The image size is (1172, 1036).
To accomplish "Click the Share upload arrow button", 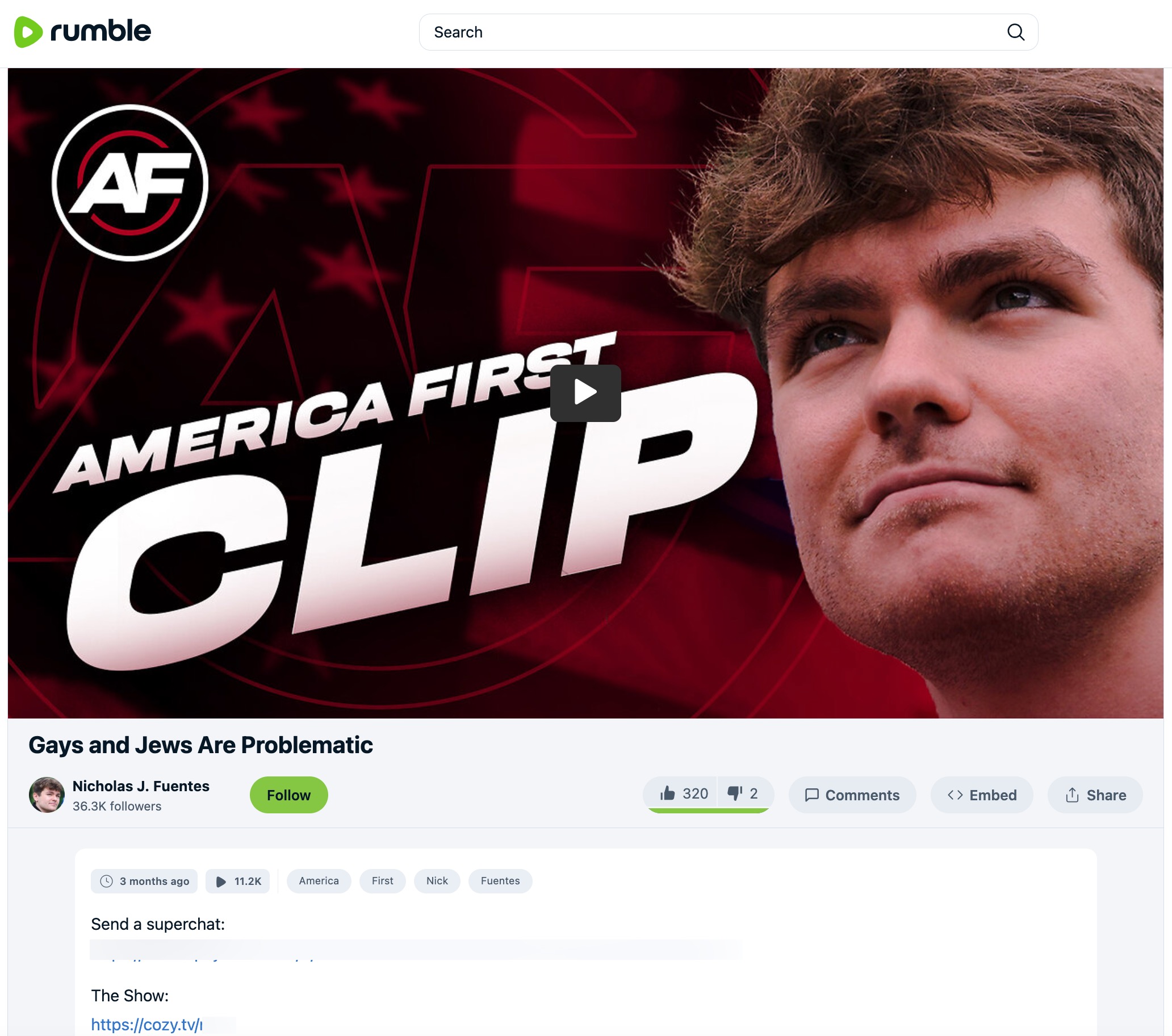I will coord(1095,795).
